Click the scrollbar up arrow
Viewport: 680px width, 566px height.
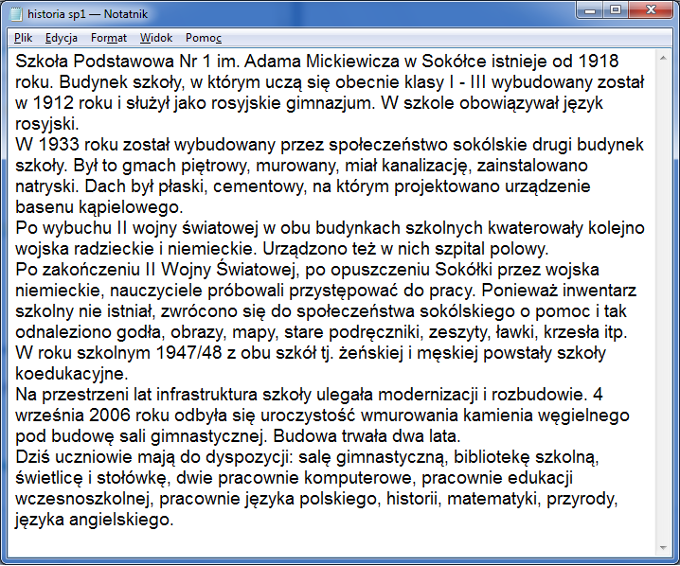(663, 58)
